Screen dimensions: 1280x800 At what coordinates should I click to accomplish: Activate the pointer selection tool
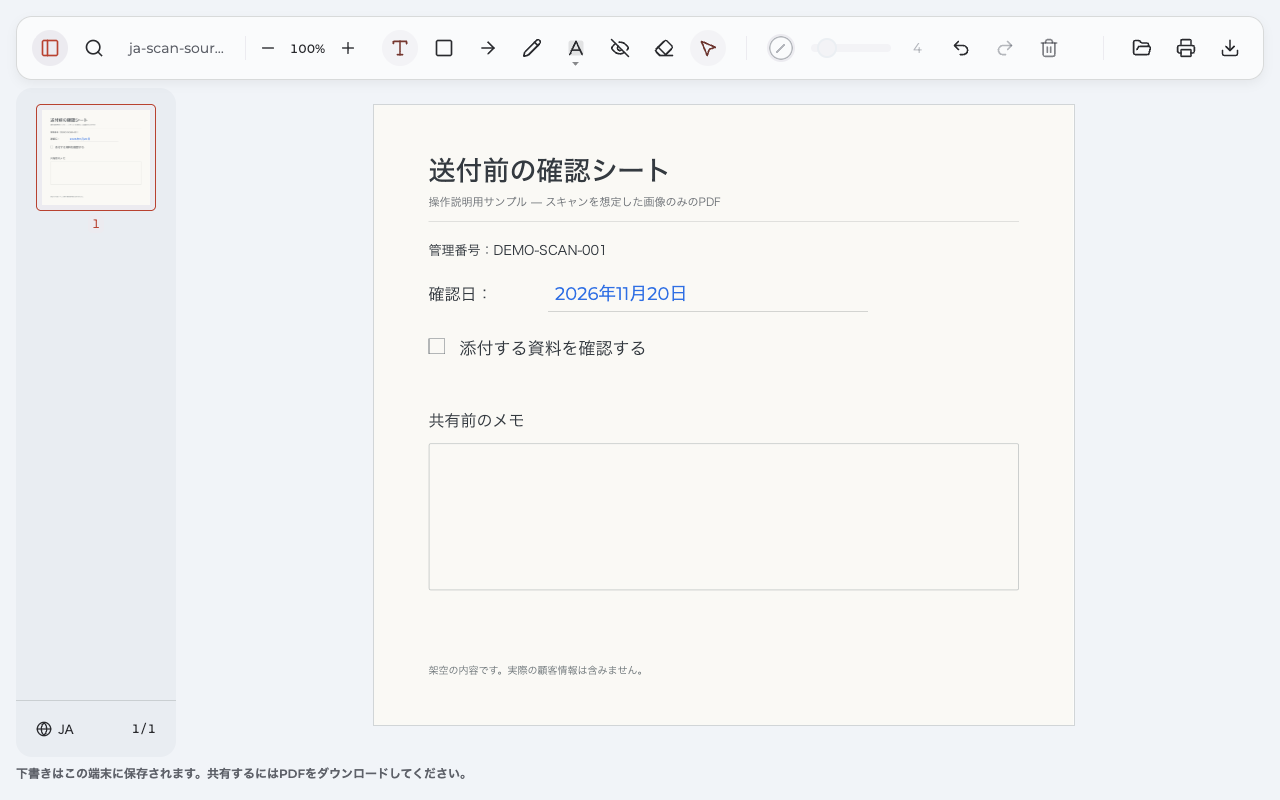point(708,48)
